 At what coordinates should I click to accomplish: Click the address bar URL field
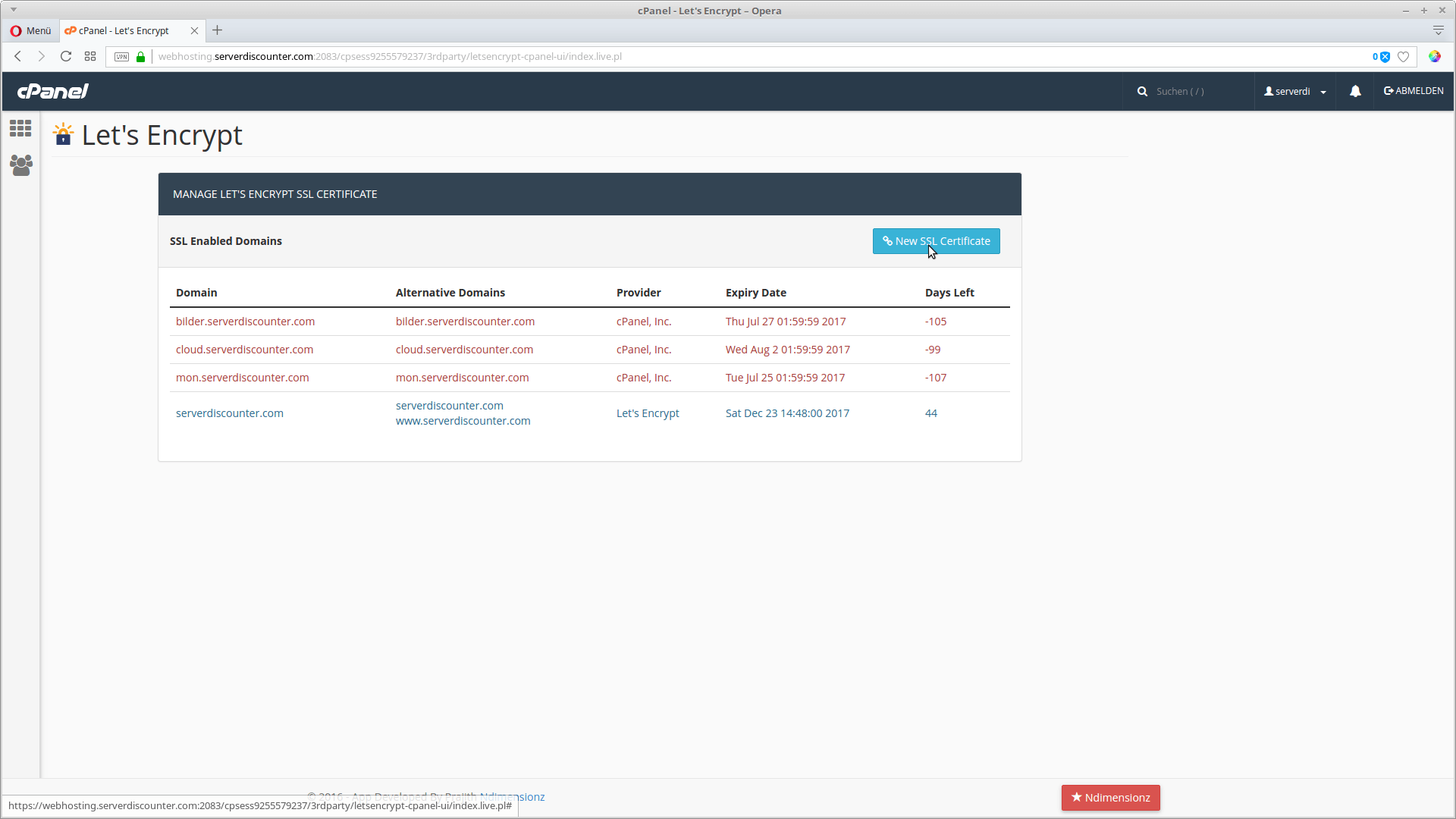pos(758,56)
